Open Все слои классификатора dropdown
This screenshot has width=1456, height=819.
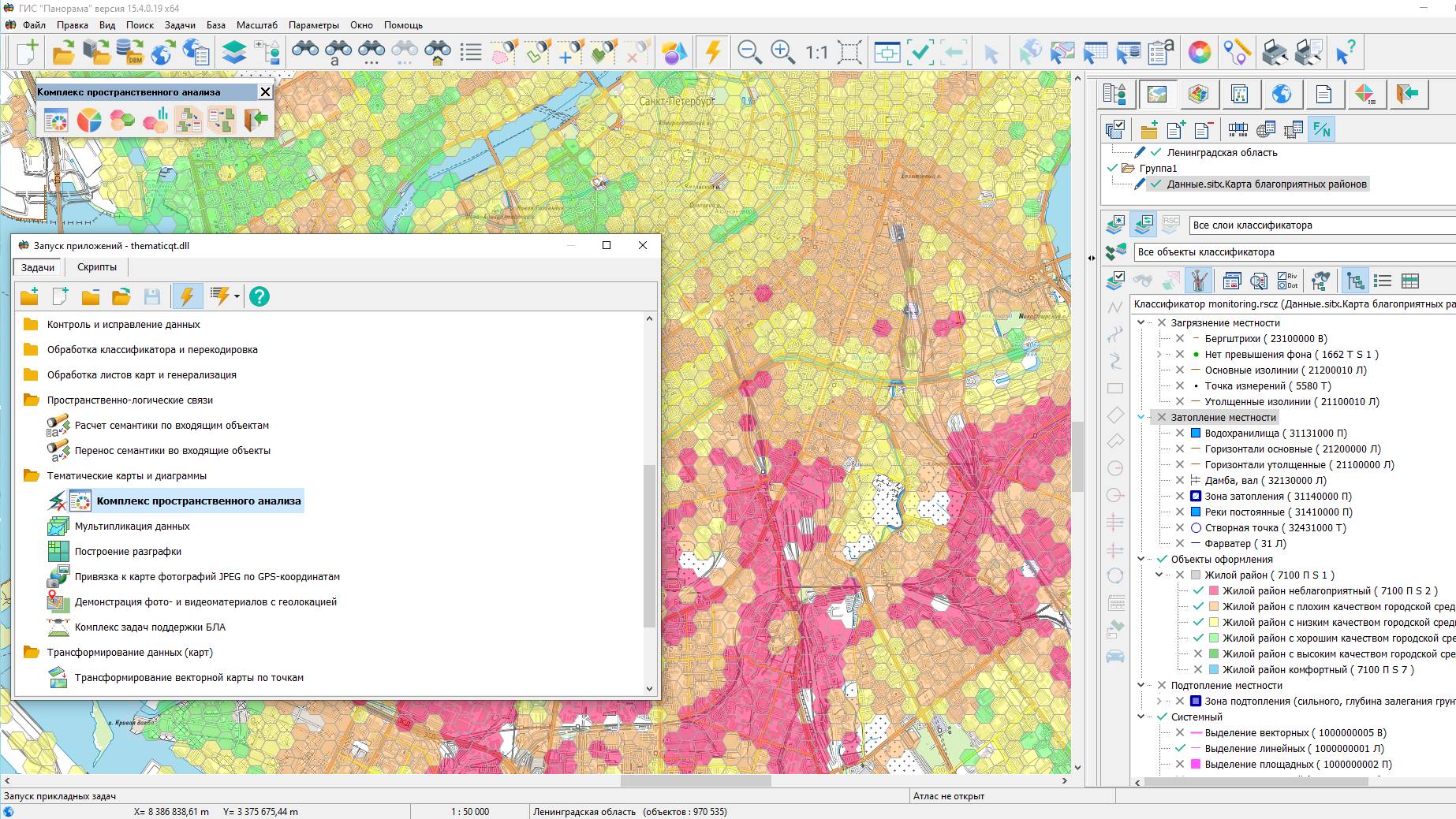pyautogui.click(x=1322, y=225)
